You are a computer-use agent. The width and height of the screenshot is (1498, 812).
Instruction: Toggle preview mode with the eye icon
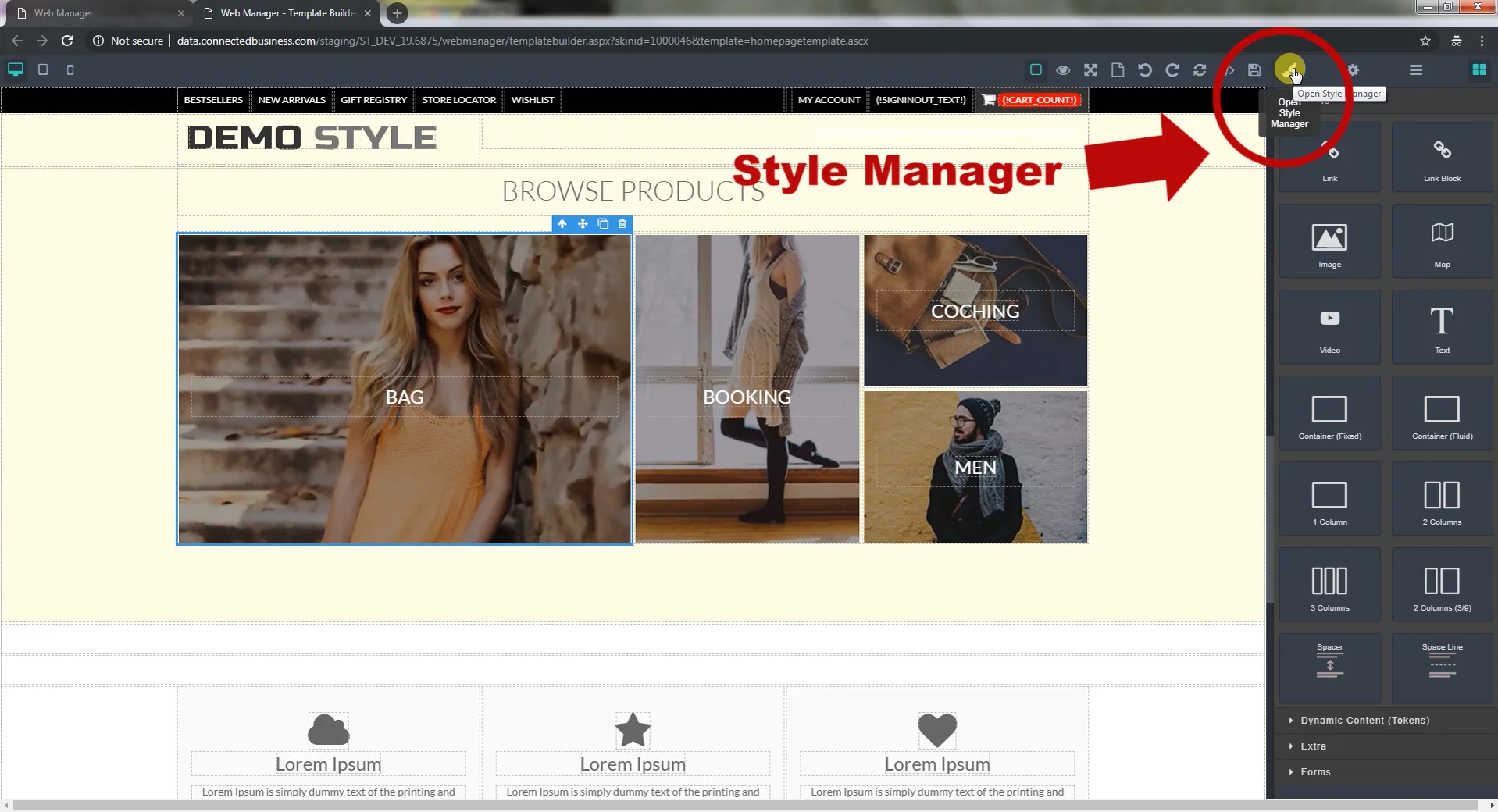click(x=1063, y=69)
